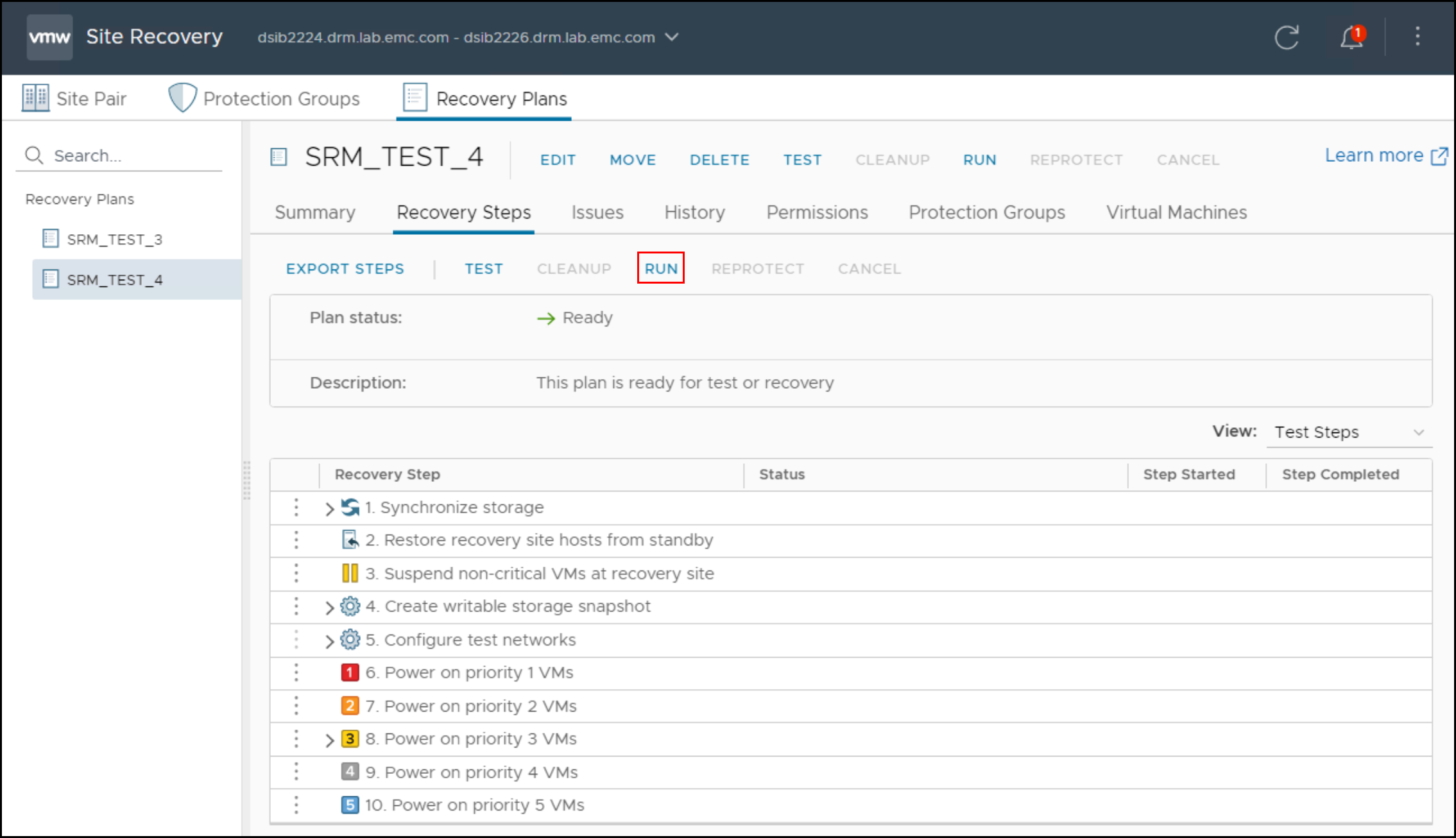Expand the Synchronize storage step
The image size is (1456, 838).
[329, 509]
